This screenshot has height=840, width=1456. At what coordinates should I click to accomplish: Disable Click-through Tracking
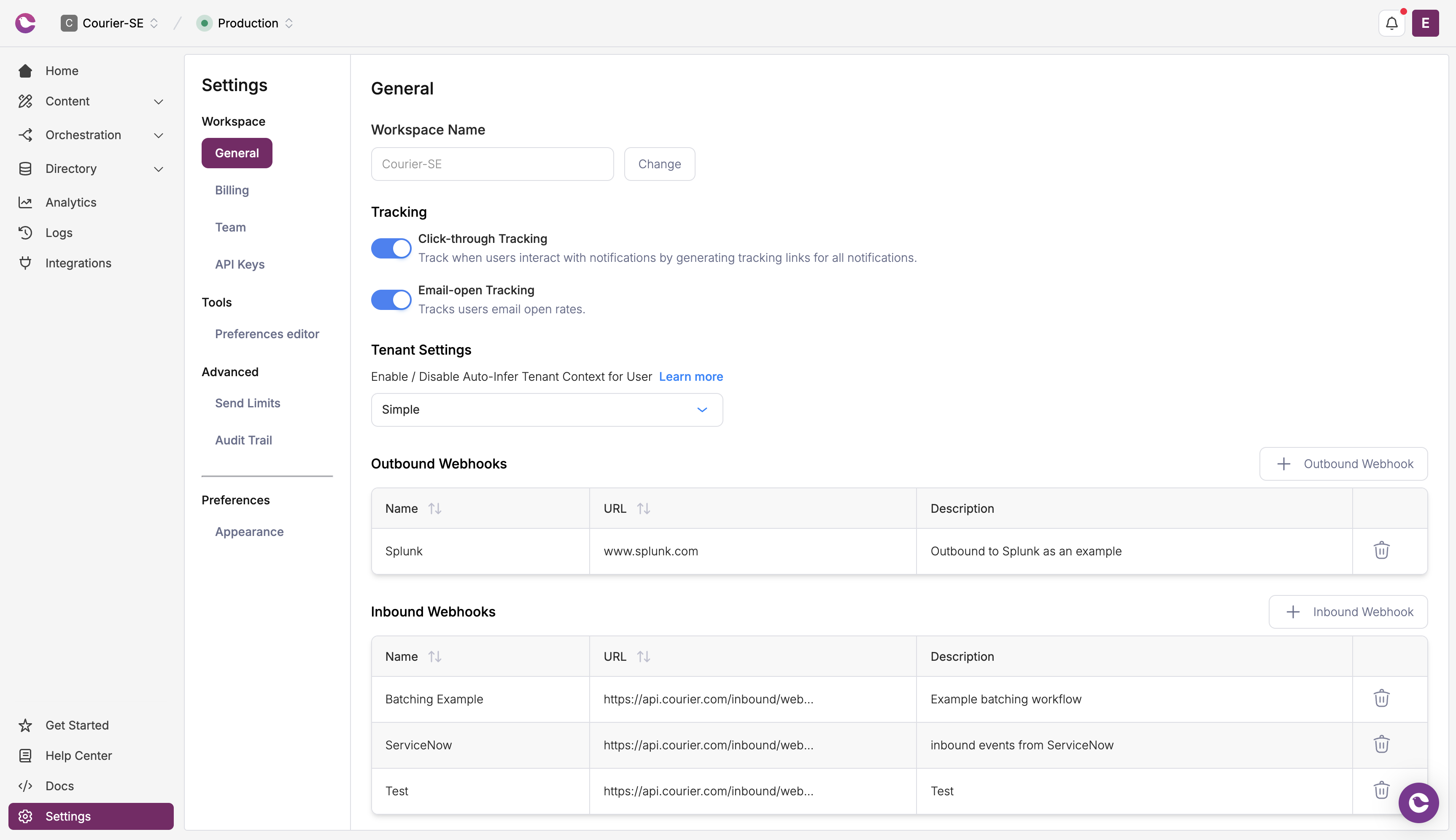(x=391, y=248)
